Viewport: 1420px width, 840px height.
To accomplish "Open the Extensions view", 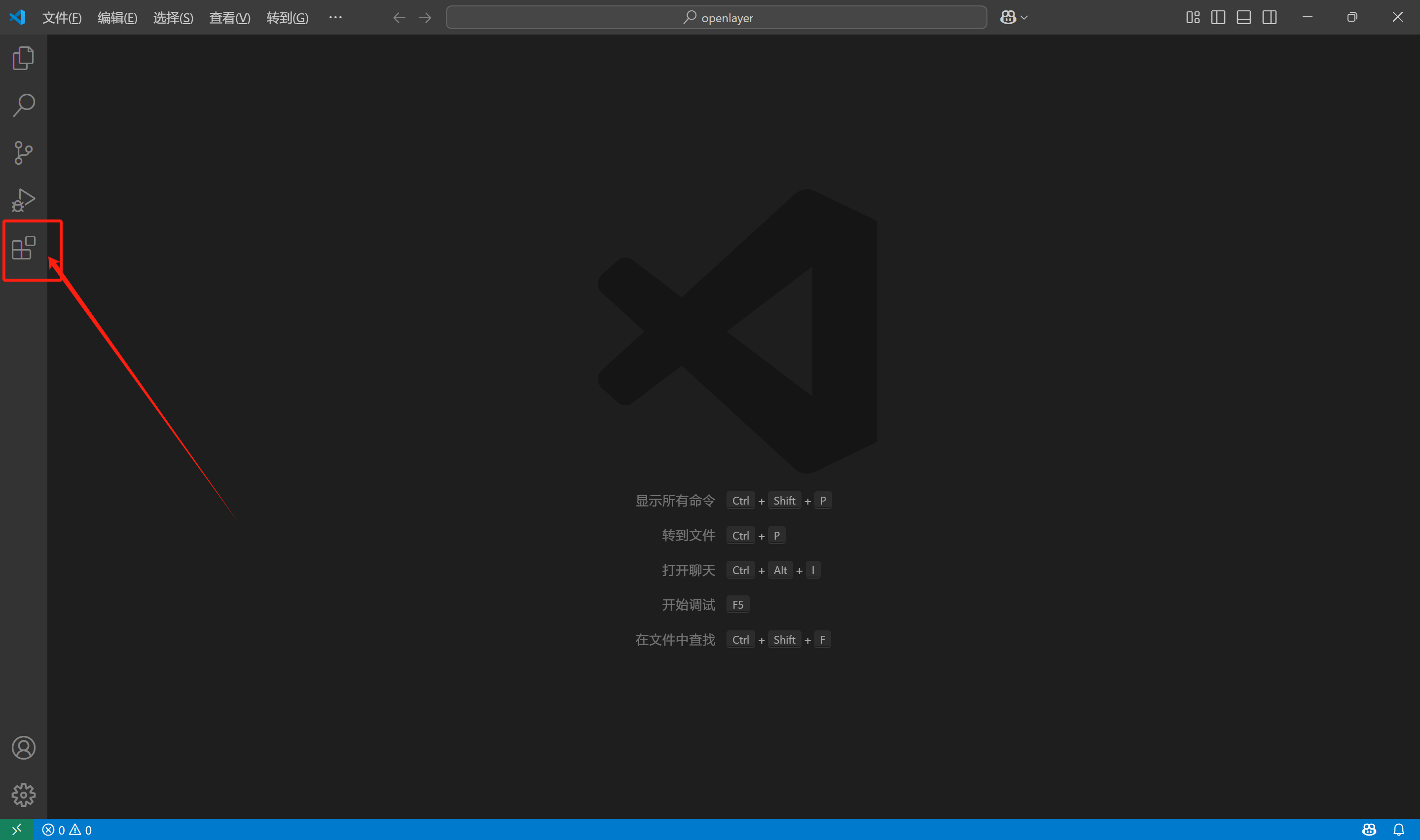I will pyautogui.click(x=23, y=248).
